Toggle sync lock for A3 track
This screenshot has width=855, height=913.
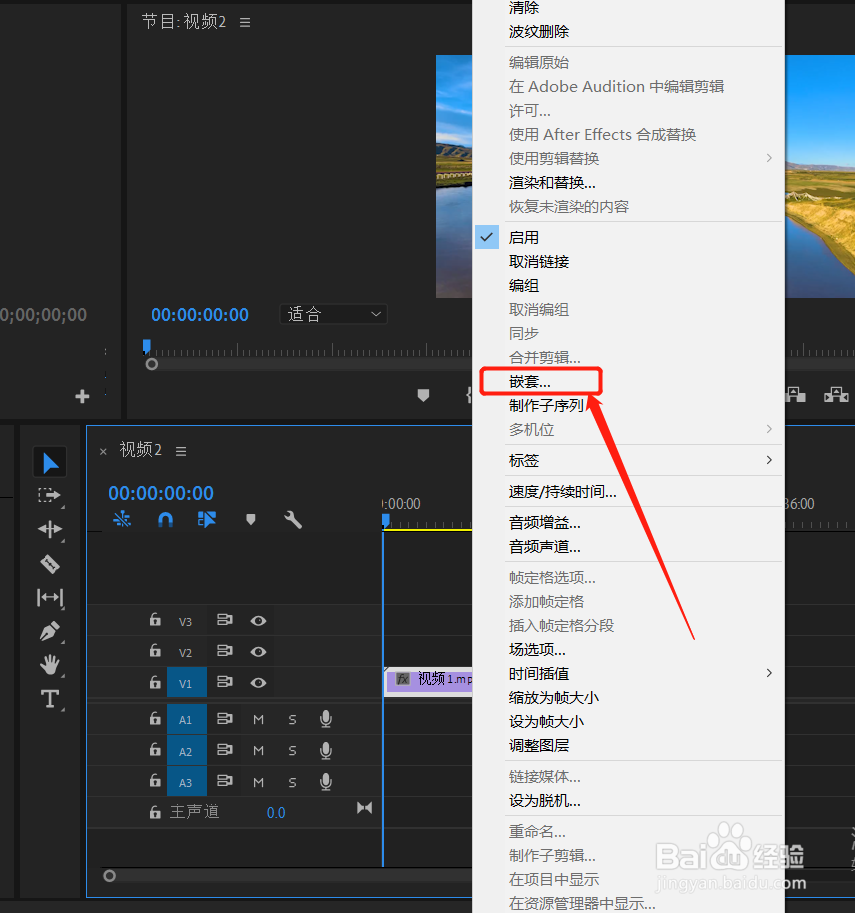click(x=225, y=780)
